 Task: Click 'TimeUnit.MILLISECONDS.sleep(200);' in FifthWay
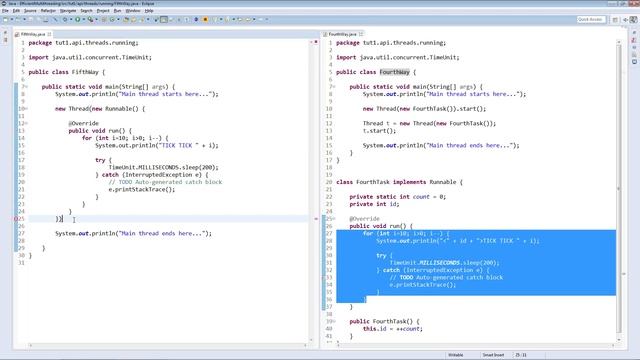pos(163,167)
